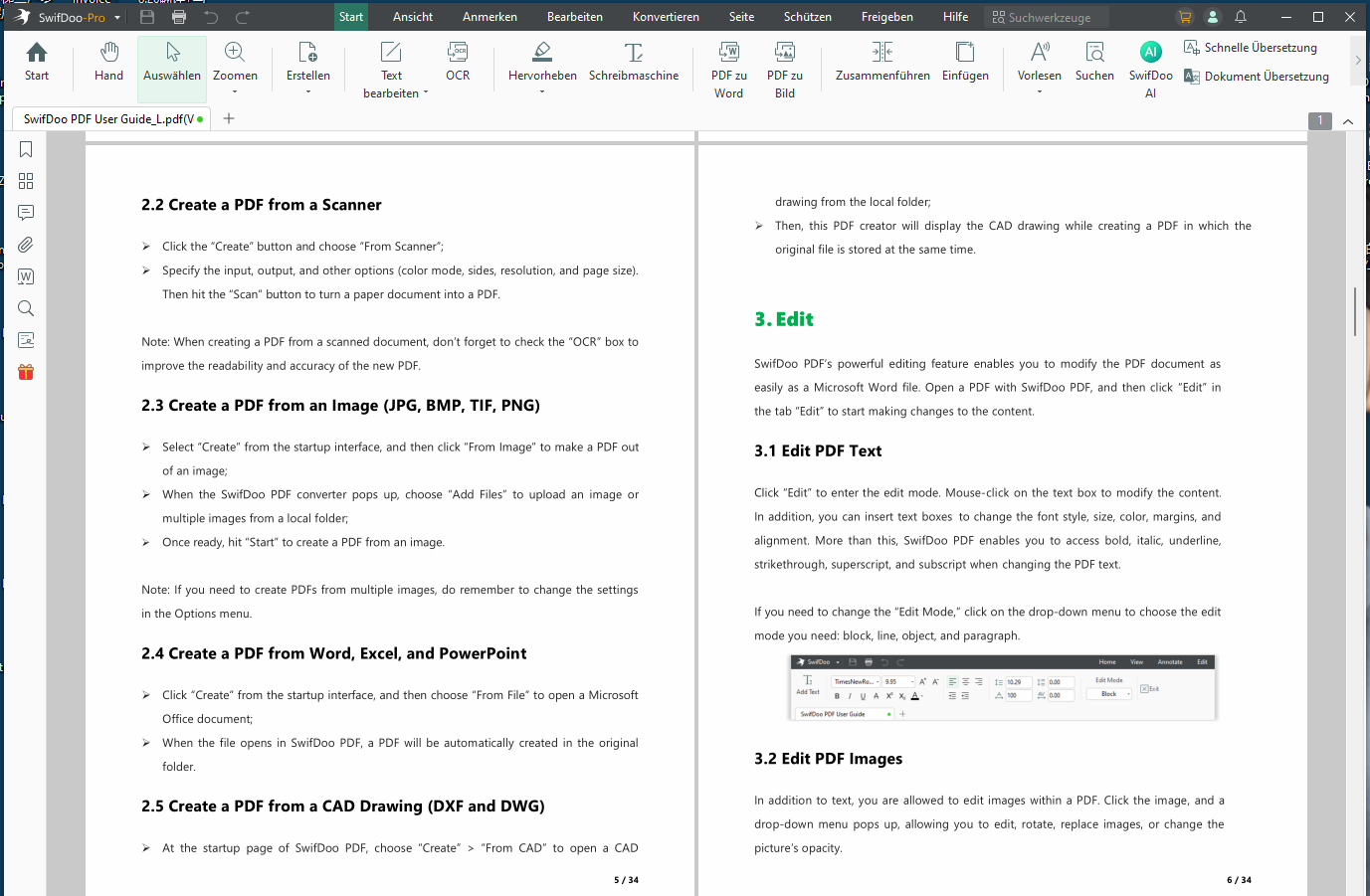Undo the last action

(x=211, y=17)
